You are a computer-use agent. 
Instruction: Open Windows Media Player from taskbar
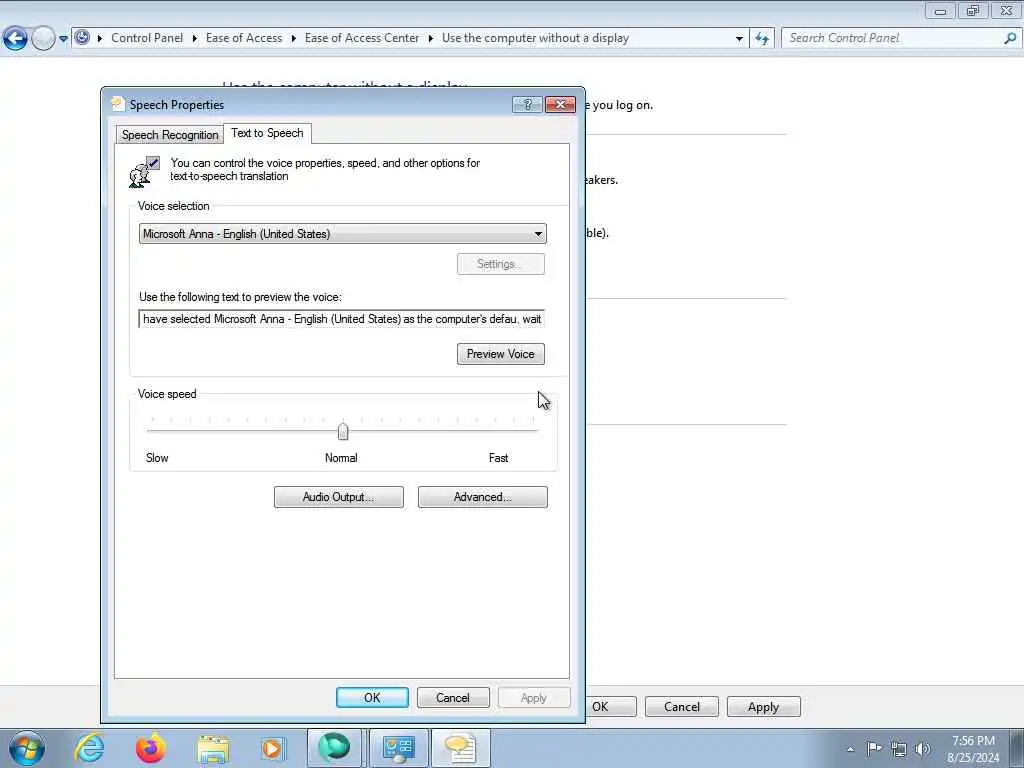point(272,748)
